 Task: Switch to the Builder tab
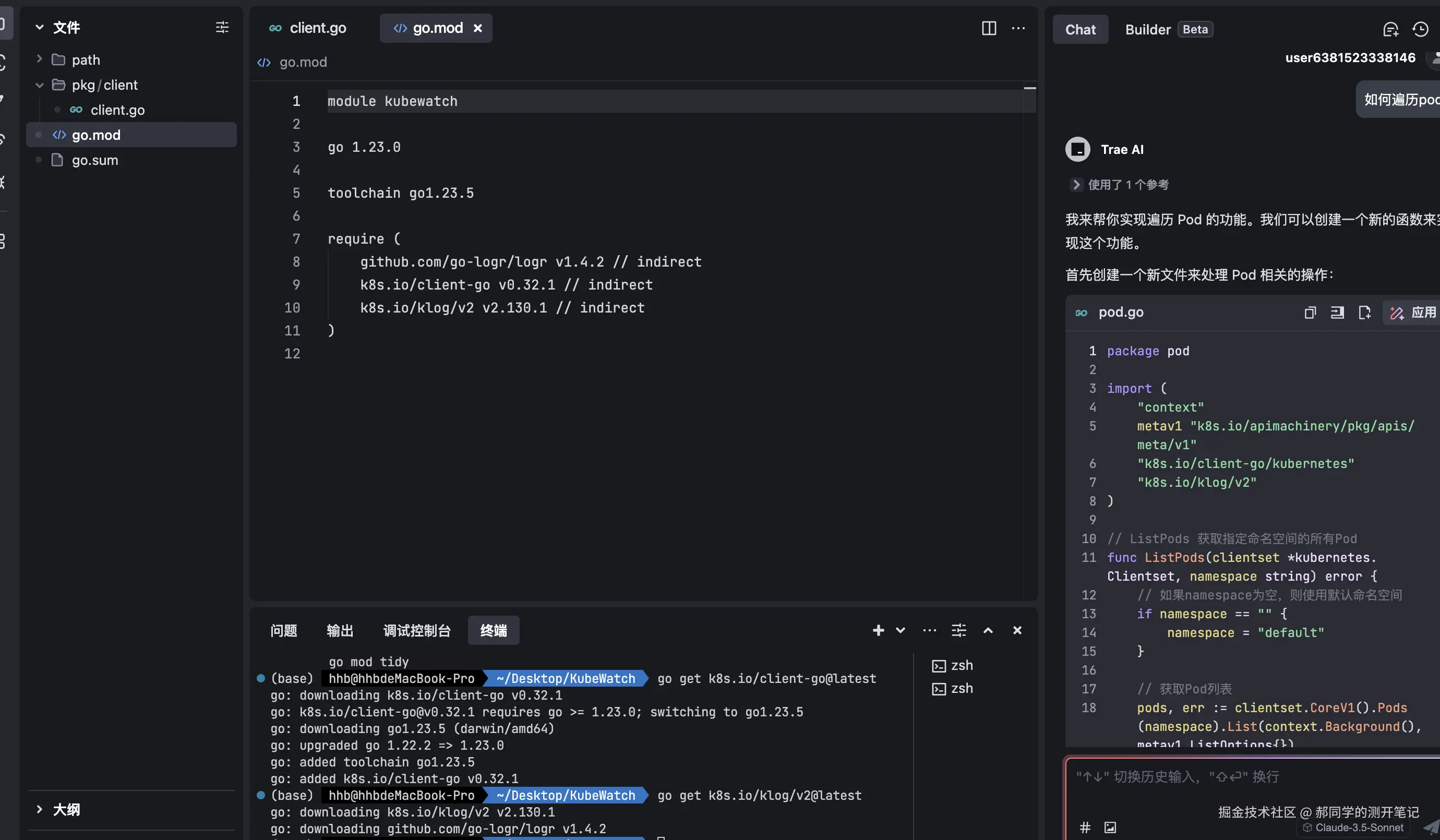pos(1147,29)
